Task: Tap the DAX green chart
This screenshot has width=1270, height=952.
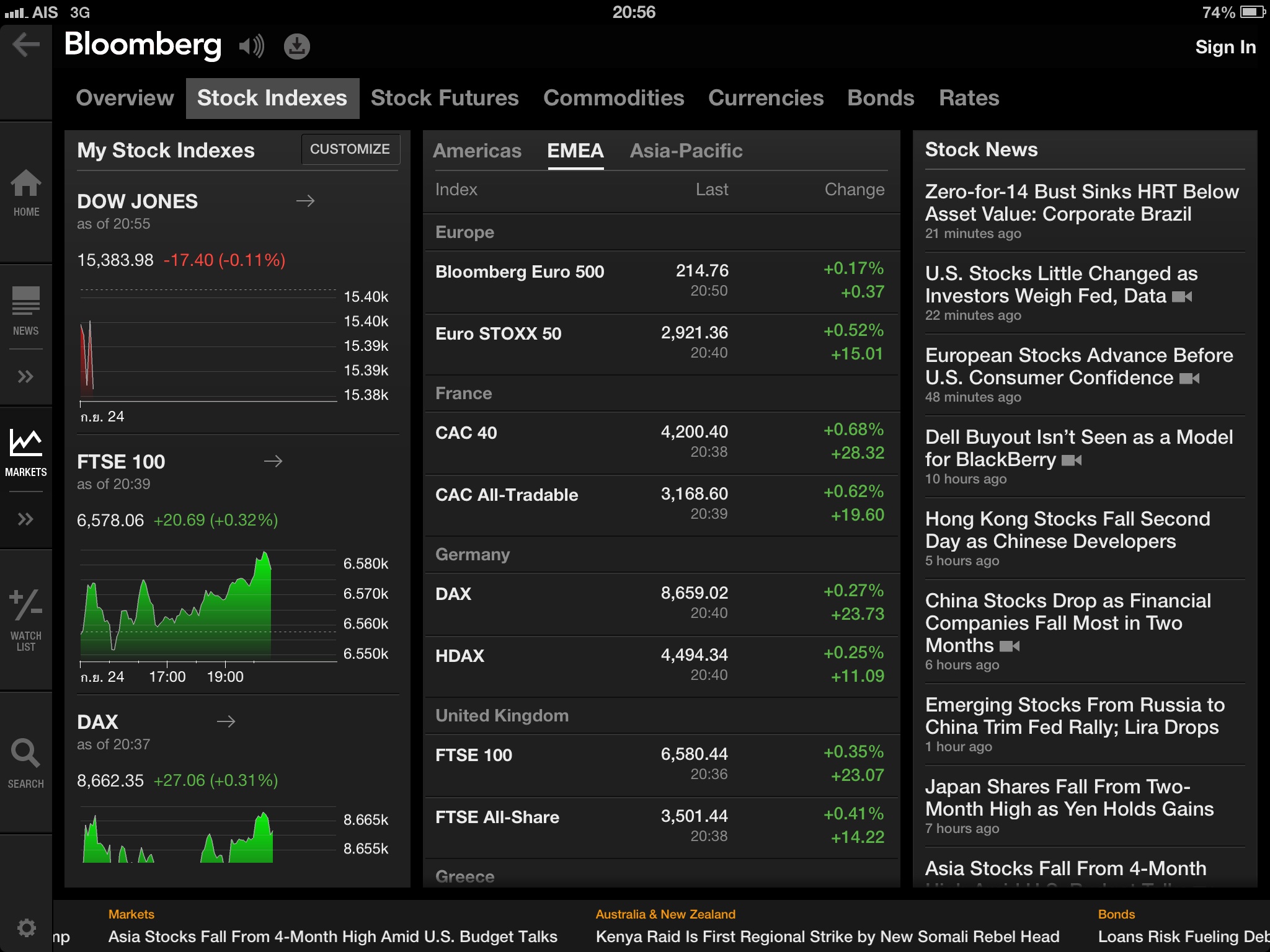Action: [208, 835]
